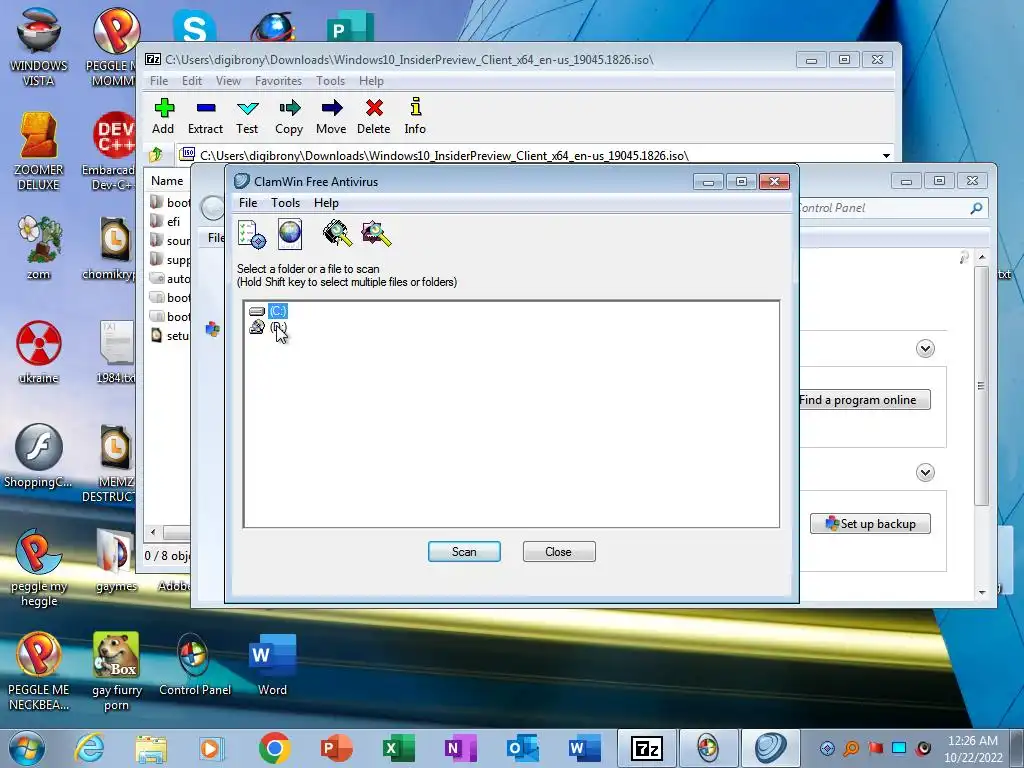Open the 7-Zip address path dropdown
Viewport: 1024px width, 768px height.
pos(886,155)
